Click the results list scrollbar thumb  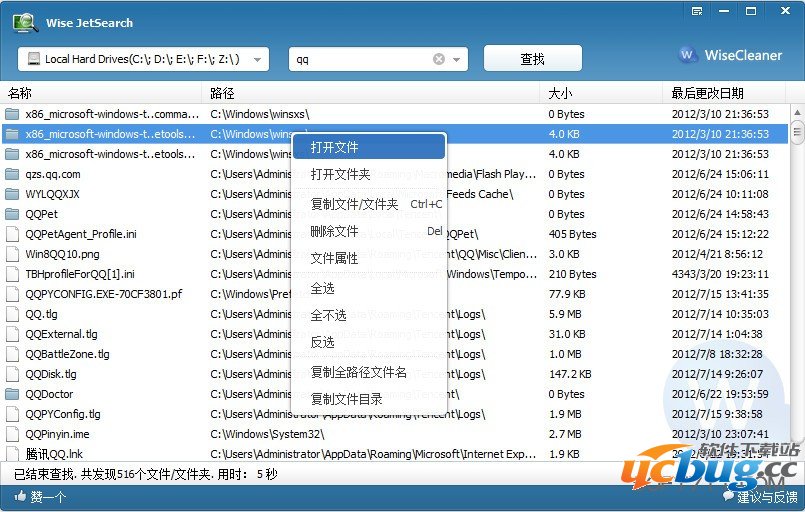coord(797,131)
